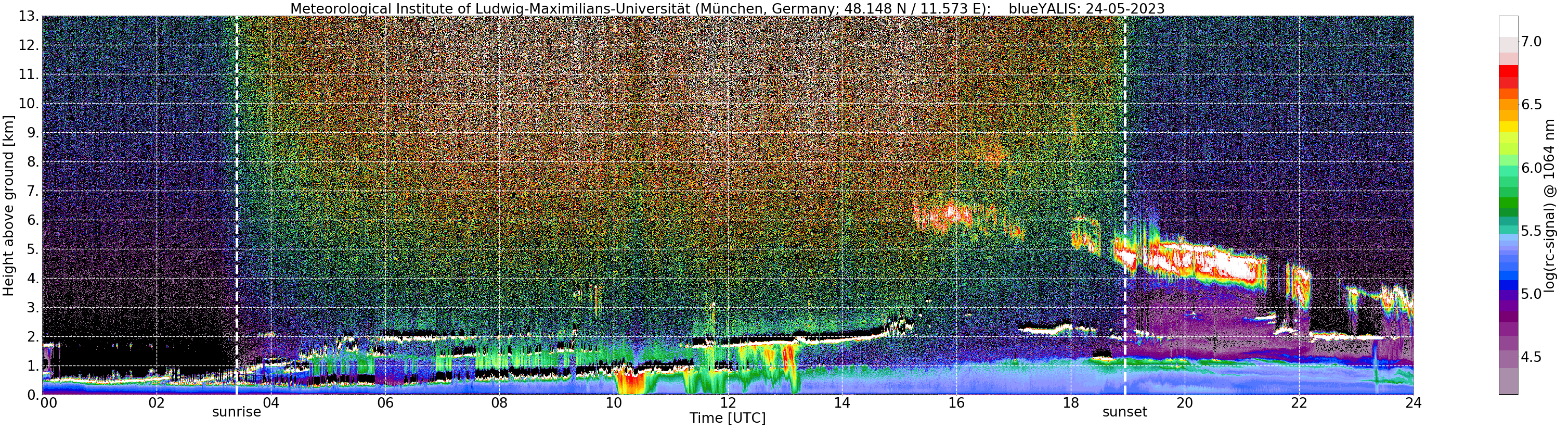Image resolution: width=1568 pixels, height=429 pixels.
Task: Click the y-axis tick label '4.'
Action: pos(33,279)
